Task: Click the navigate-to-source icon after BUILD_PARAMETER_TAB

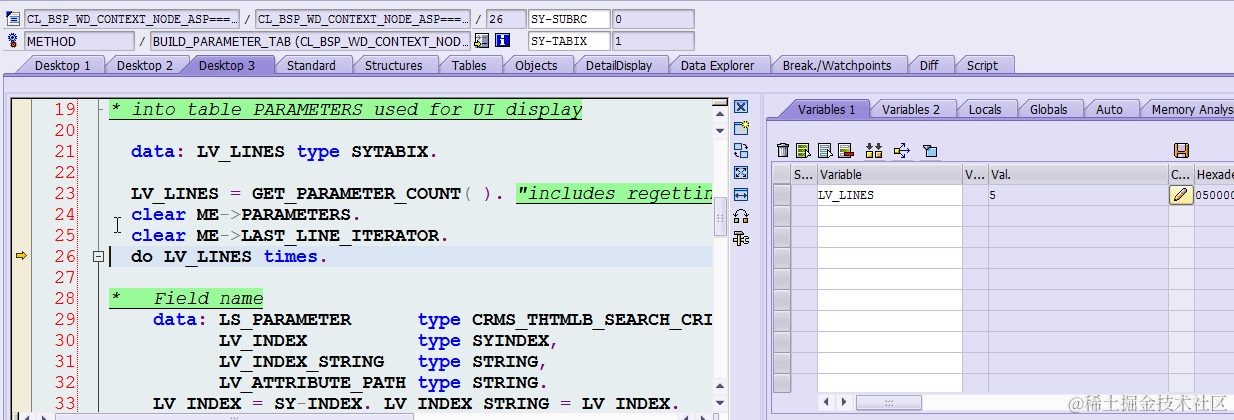Action: pyautogui.click(x=481, y=41)
